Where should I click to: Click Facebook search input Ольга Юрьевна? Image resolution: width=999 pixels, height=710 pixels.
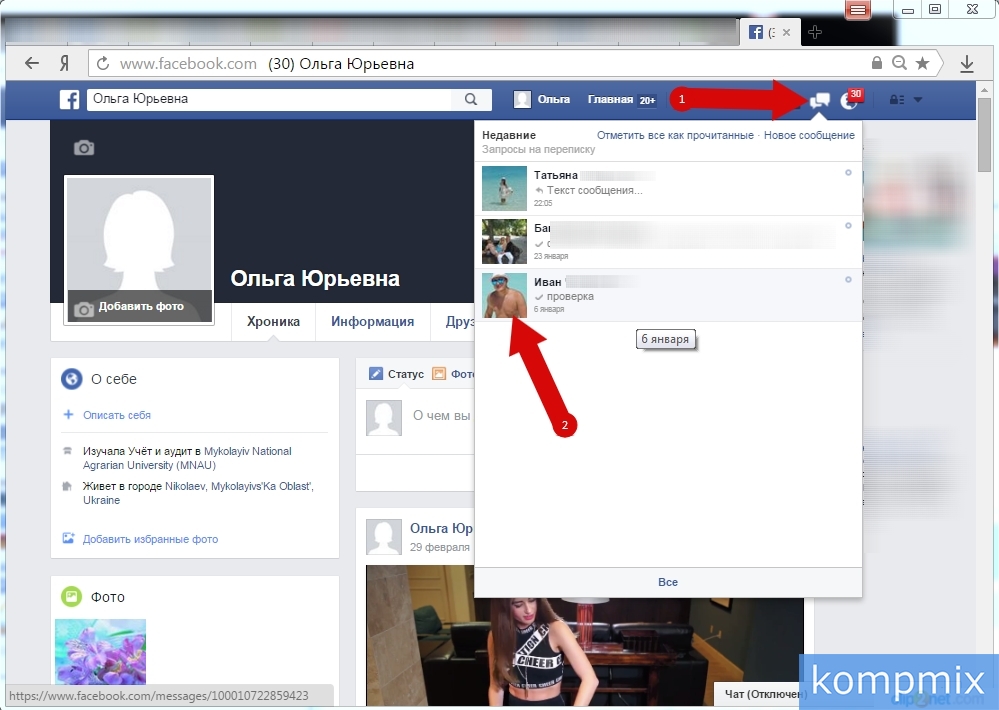coord(269,99)
